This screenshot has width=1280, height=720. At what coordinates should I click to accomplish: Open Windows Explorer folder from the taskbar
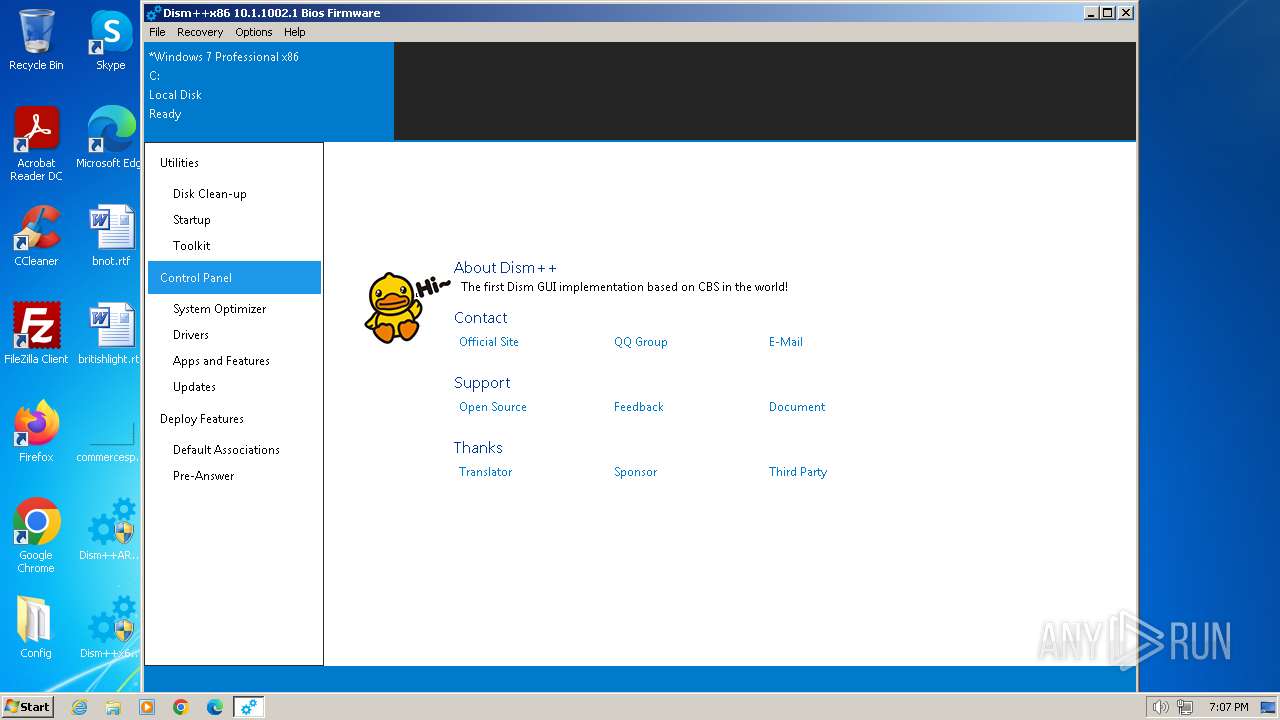(x=113, y=707)
